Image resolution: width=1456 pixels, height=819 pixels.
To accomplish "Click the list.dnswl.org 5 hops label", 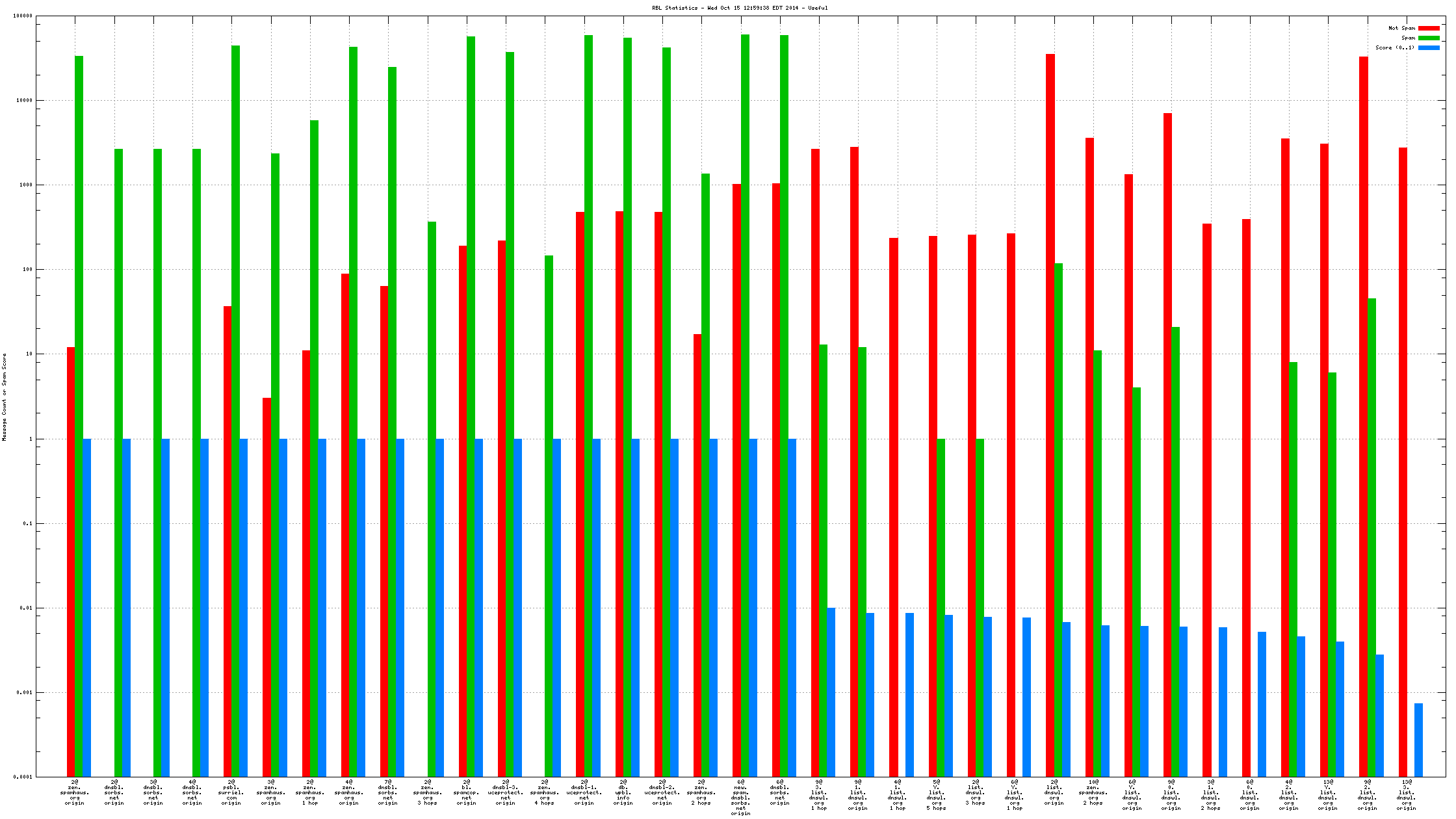I will point(936,795).
